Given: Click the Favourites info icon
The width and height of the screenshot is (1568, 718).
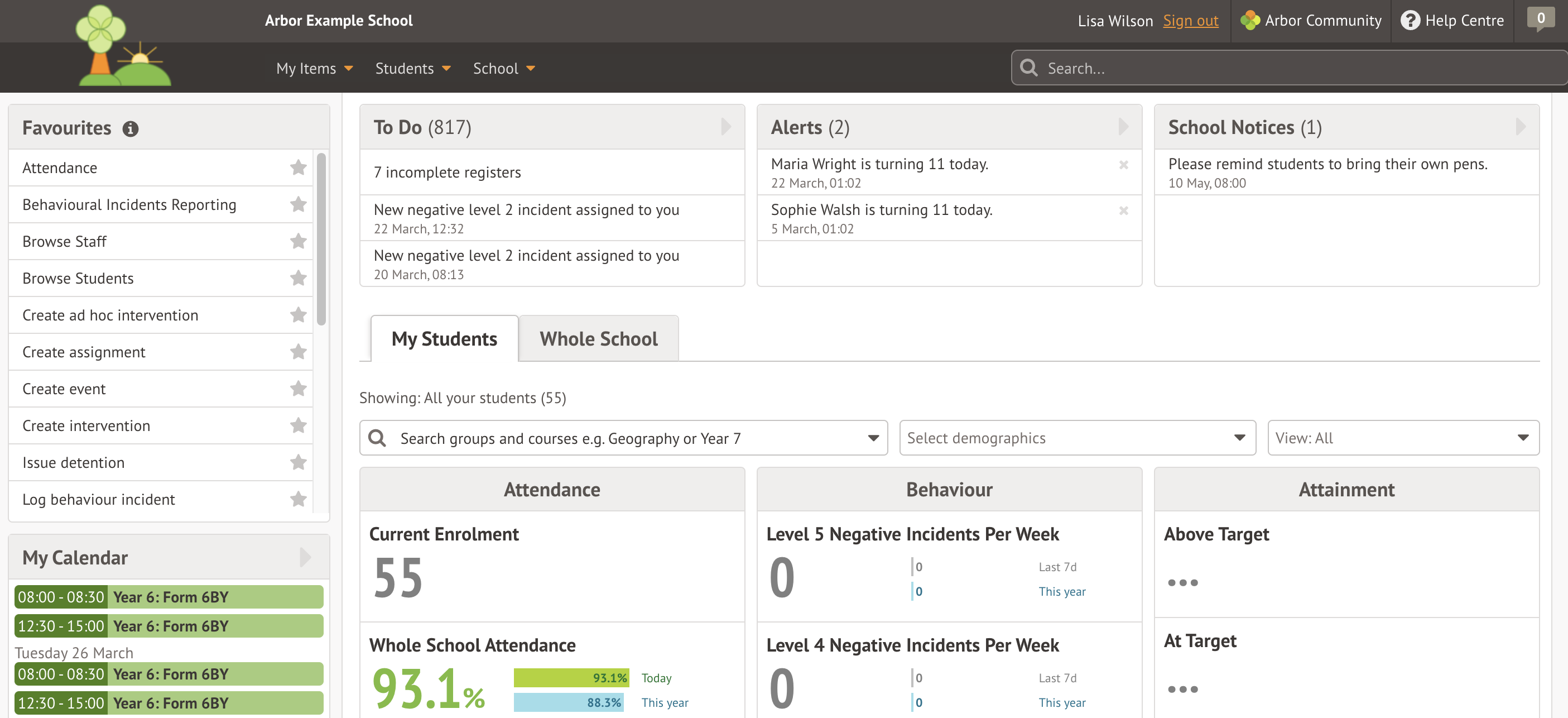Looking at the screenshot, I should click(132, 128).
